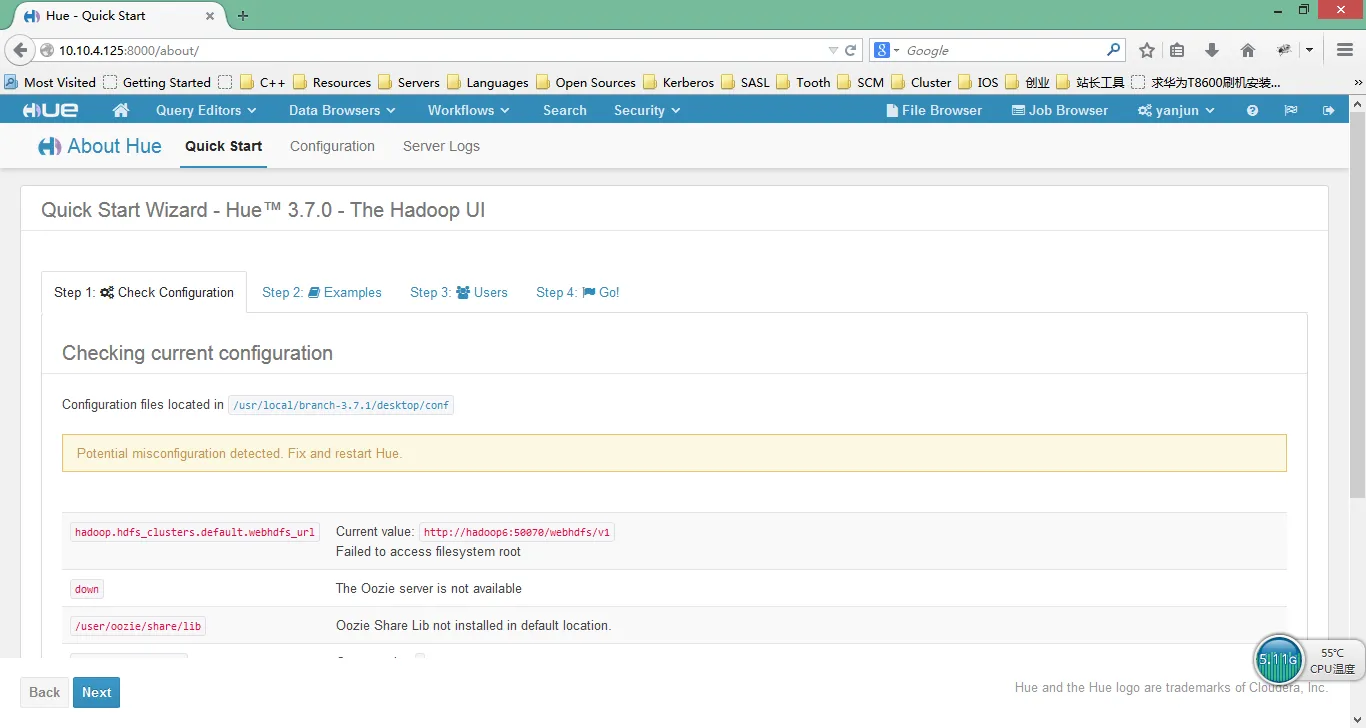
Task: Click the red "down" status label
Action: click(87, 589)
